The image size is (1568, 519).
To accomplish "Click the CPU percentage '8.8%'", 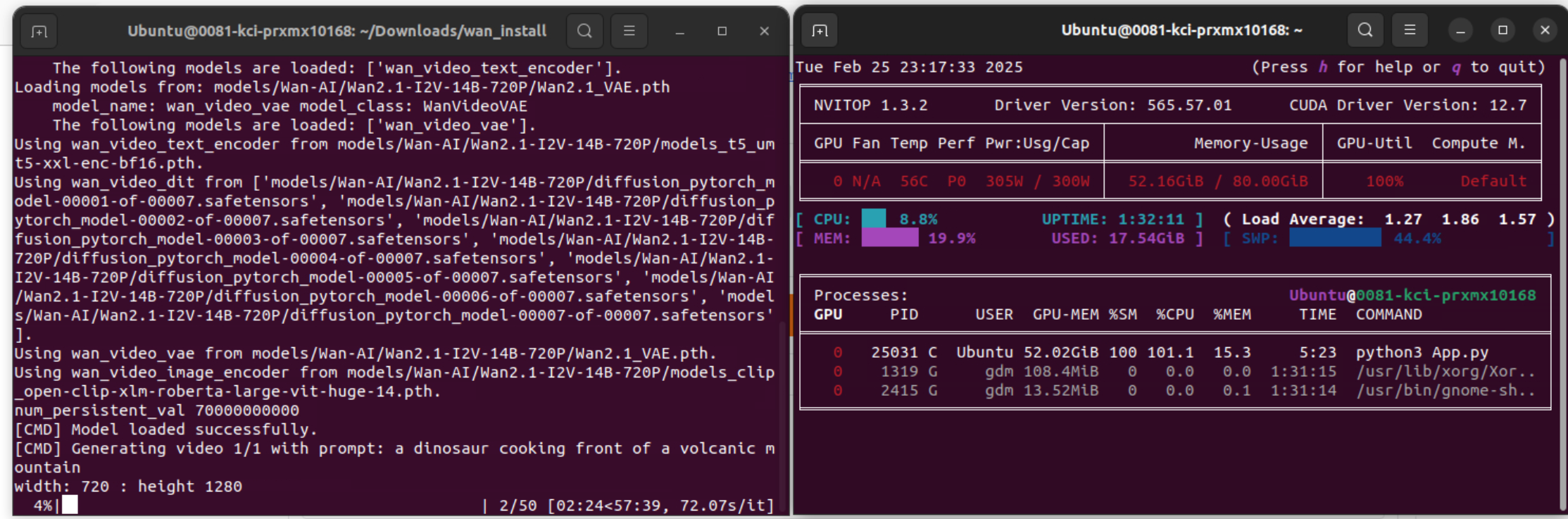I will point(918,219).
